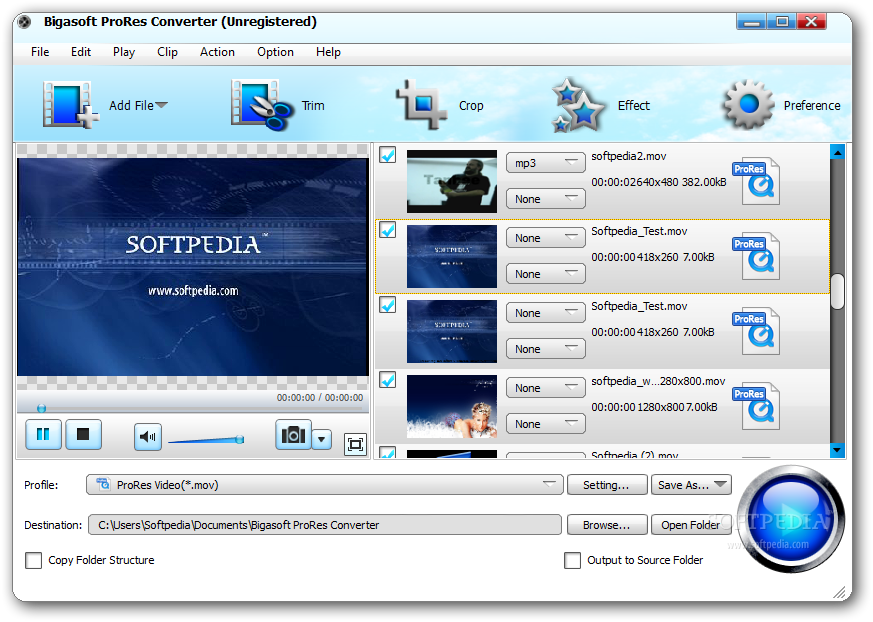Viewport: 873px width, 622px height.
Task: Select the softpedia2.mov thumbnail
Action: (452, 181)
